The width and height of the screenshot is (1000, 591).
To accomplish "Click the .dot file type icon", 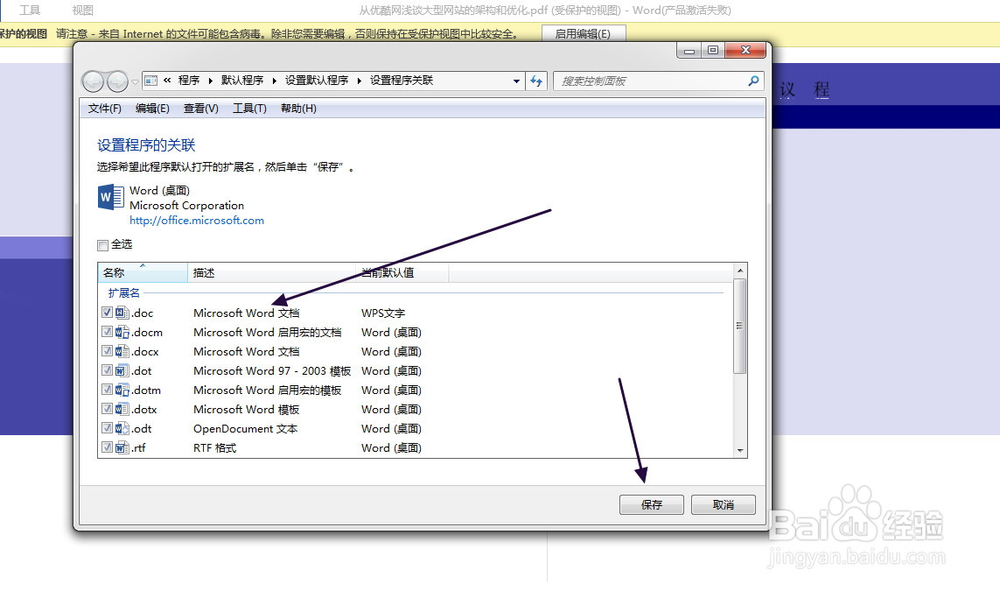I will pos(122,370).
